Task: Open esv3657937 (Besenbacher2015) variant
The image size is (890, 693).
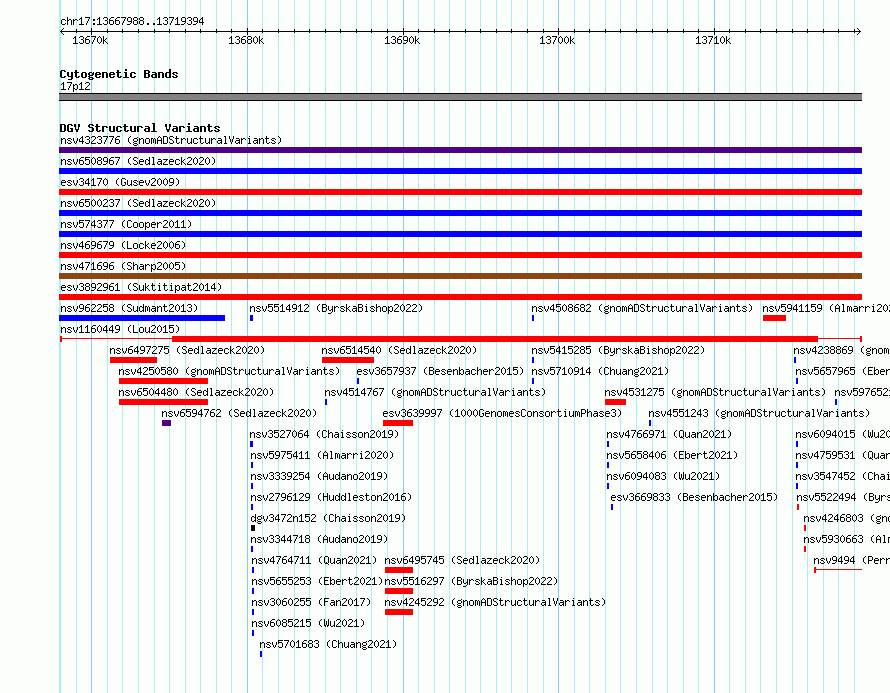Action: pos(440,371)
